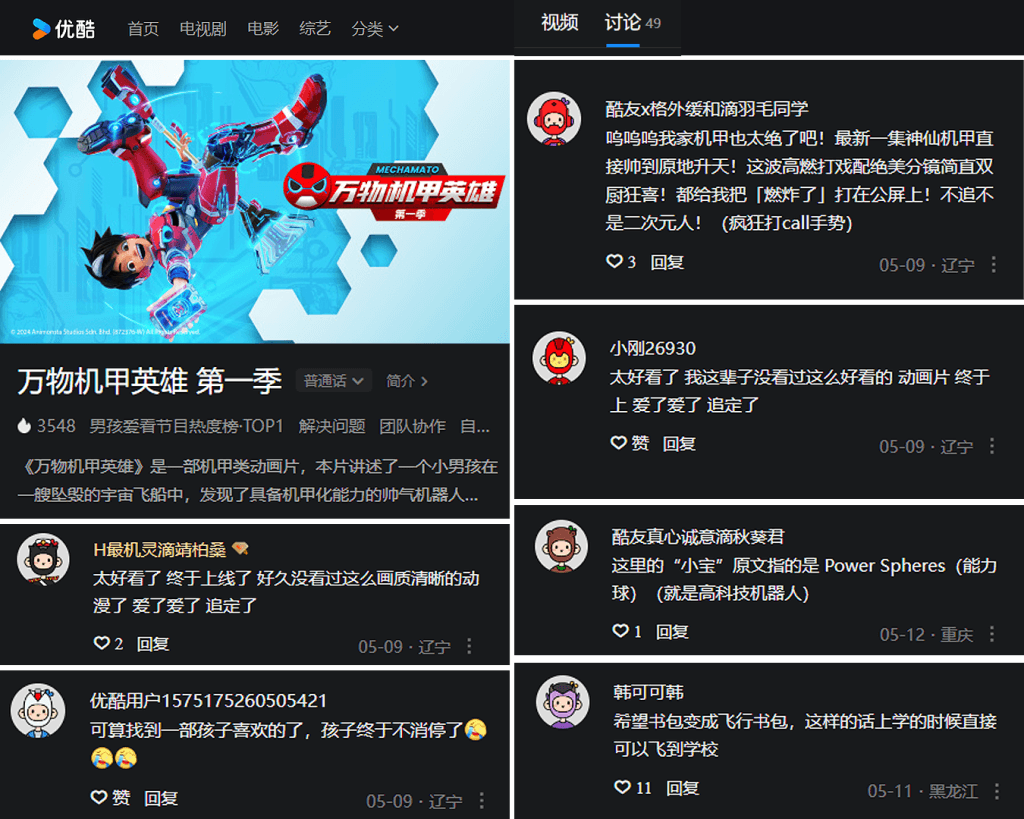The width and height of the screenshot is (1024, 819).
Task: Click three-dot menu on 优酷用户1575175260505421 comment
Action: pos(481,801)
